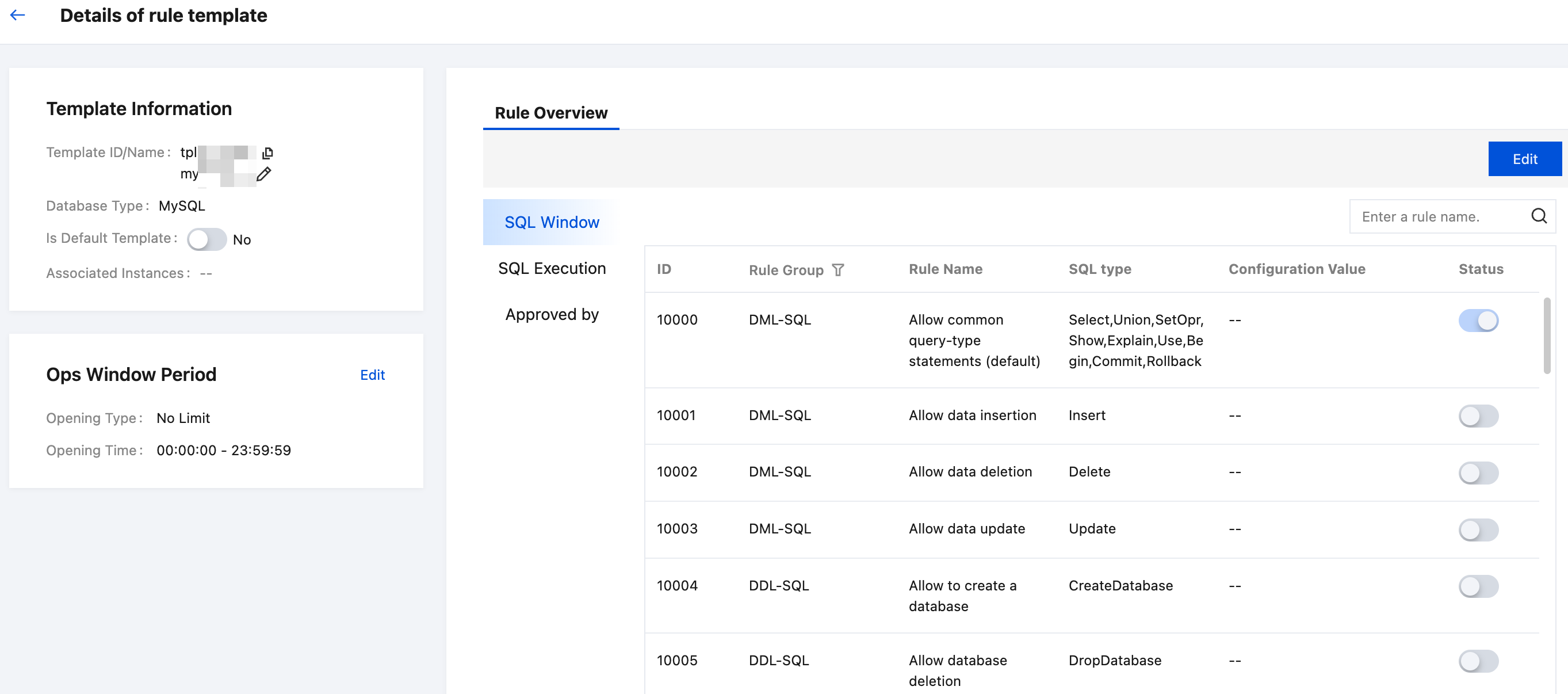Copy the template ID with copy icon

267,153
